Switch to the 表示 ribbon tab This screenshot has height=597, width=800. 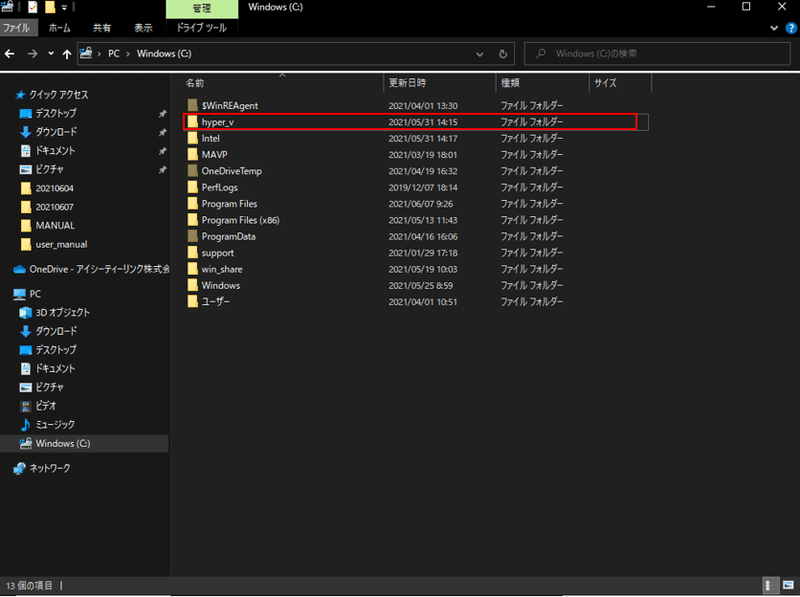143,28
